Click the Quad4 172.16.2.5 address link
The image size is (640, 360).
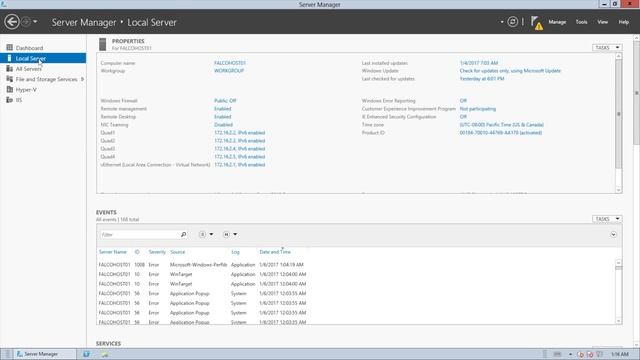[x=240, y=157]
